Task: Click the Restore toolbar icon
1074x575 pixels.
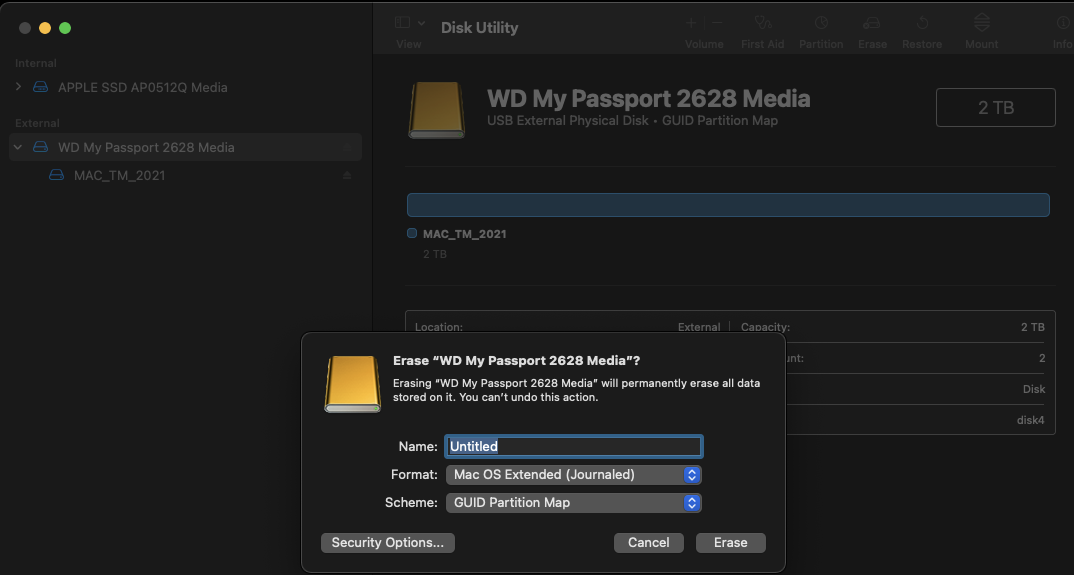Action: [x=922, y=23]
